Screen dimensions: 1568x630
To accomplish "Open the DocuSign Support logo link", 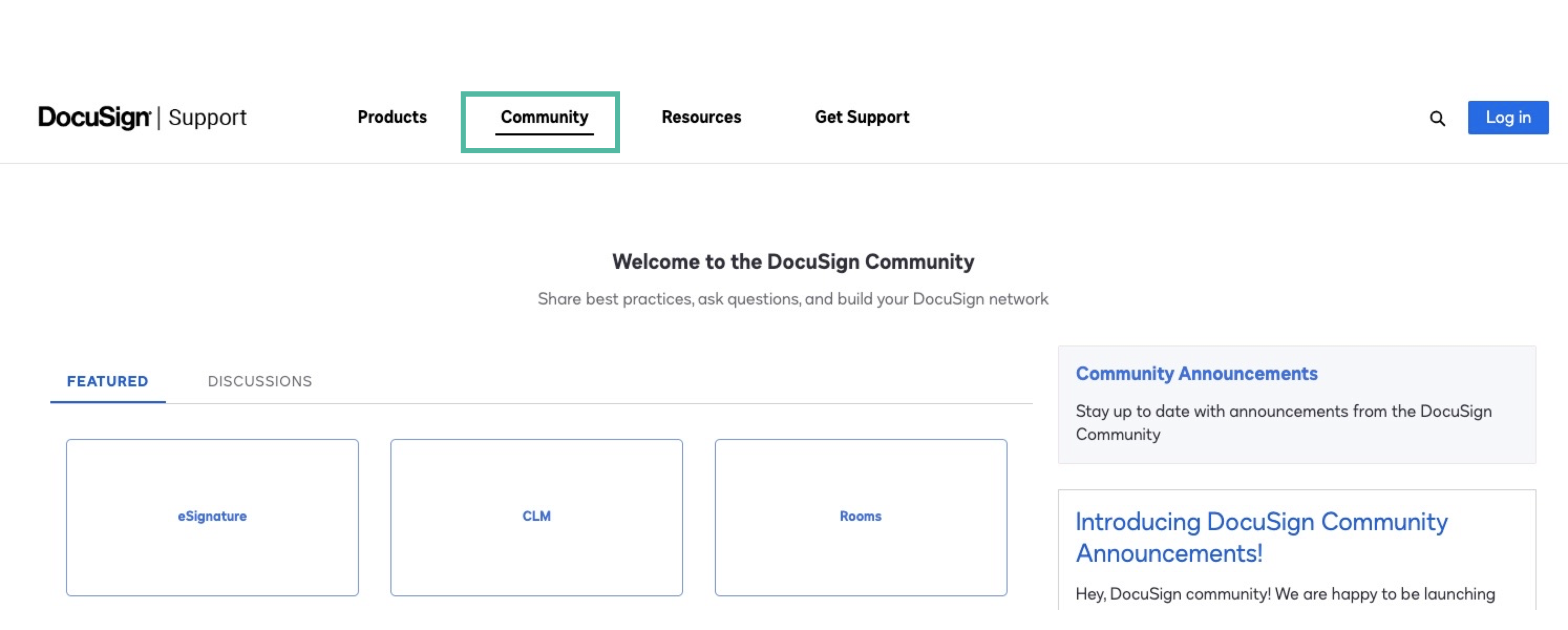I will 142,117.
